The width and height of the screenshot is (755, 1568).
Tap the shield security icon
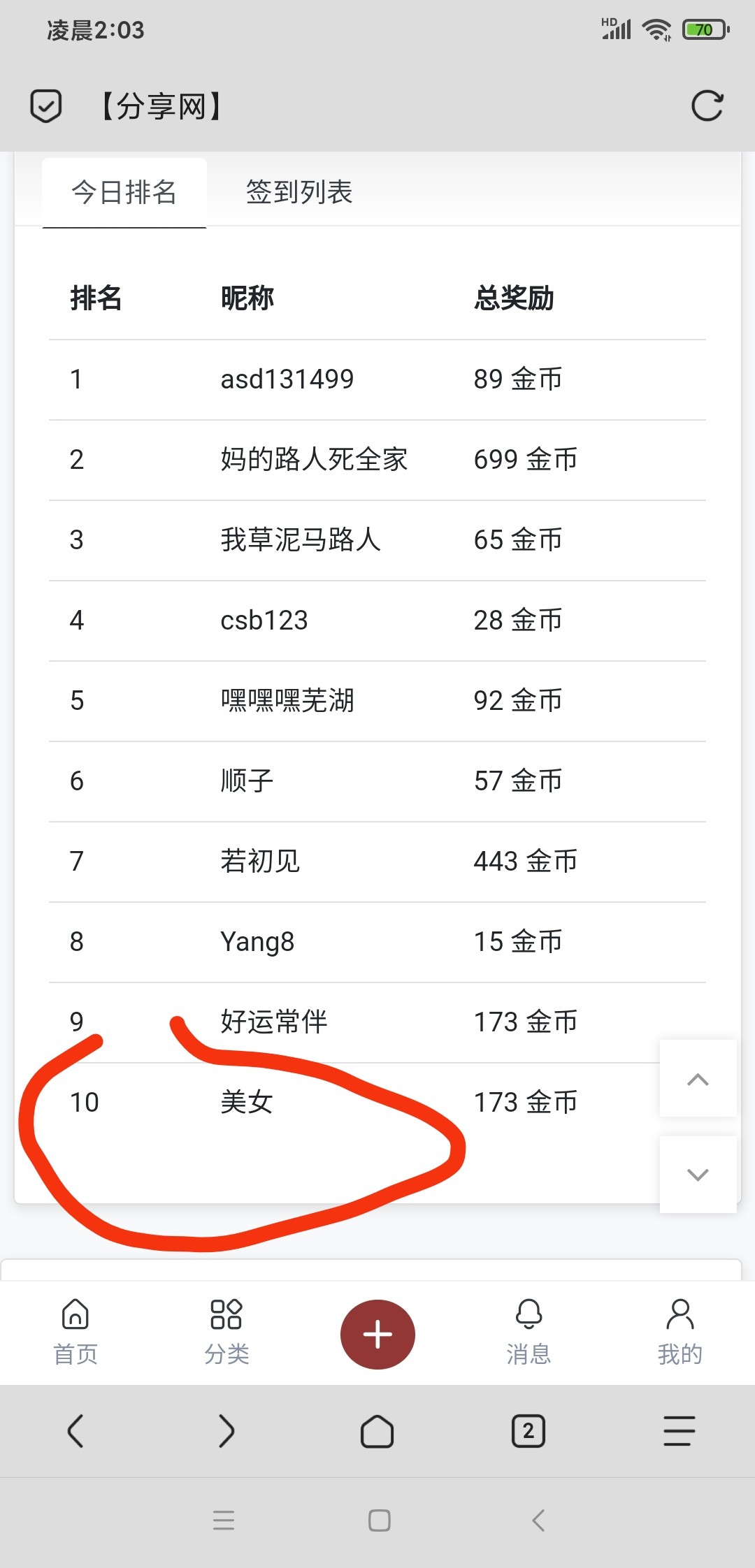pyautogui.click(x=46, y=106)
